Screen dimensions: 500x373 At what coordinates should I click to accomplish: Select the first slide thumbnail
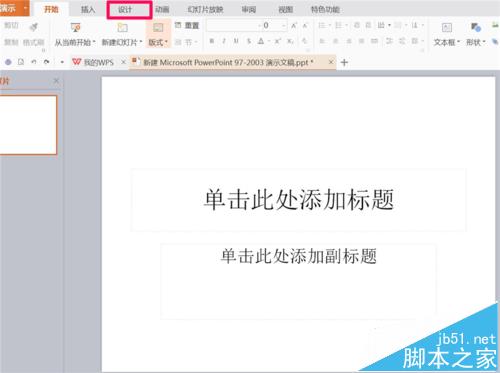tap(28, 125)
